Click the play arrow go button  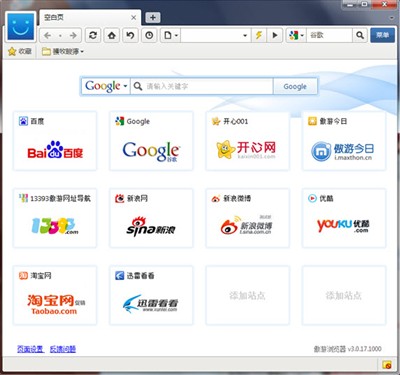click(x=275, y=35)
